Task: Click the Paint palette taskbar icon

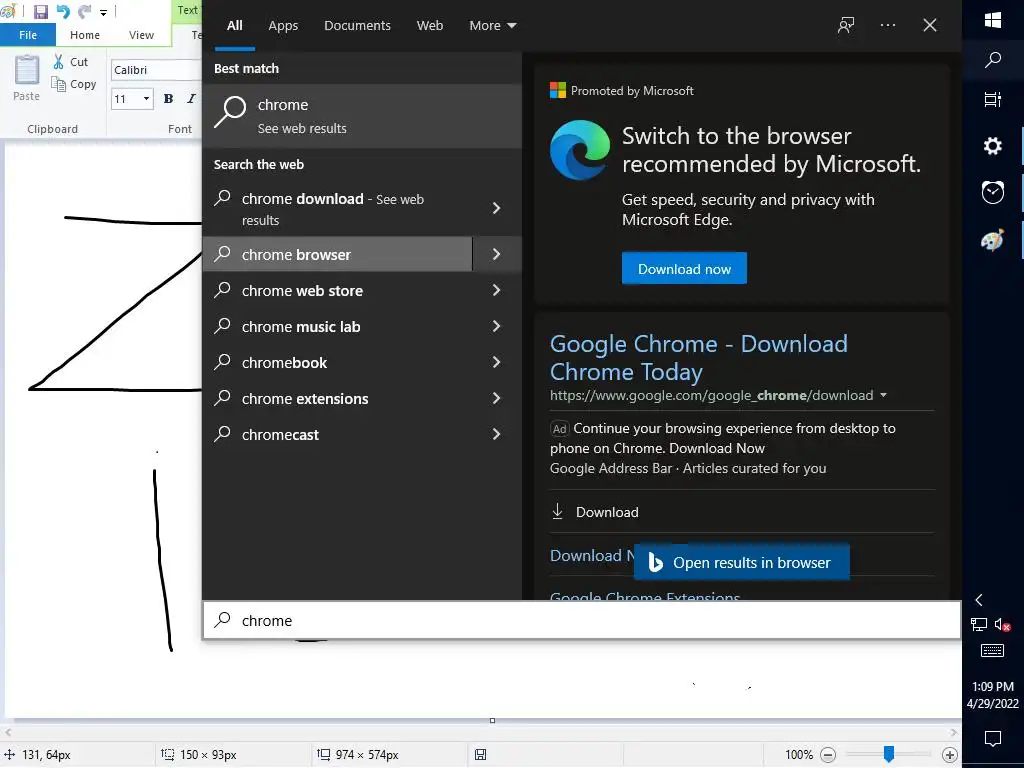Action: (x=993, y=240)
